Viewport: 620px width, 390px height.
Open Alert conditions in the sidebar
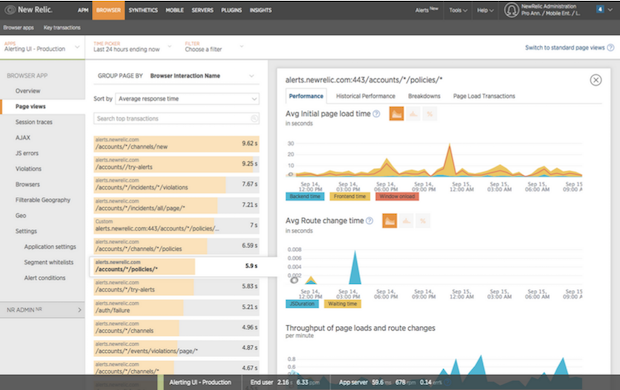pyautogui.click(x=45, y=278)
